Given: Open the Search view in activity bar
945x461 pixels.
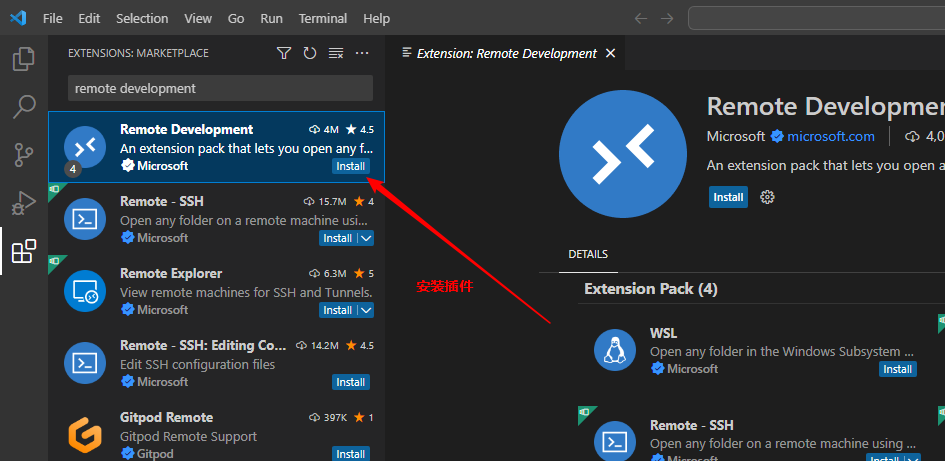Looking at the screenshot, I should pos(24,107).
